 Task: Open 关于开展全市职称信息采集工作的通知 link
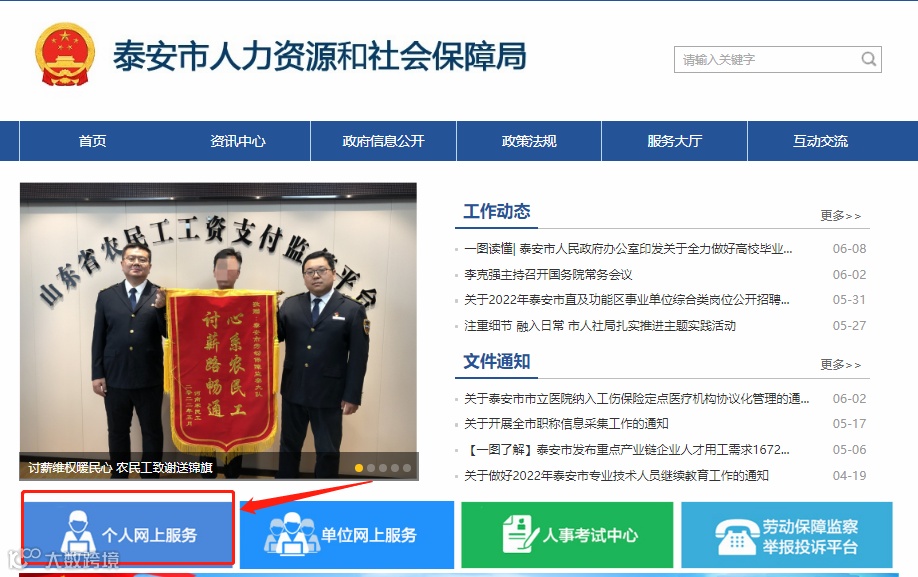(566, 424)
